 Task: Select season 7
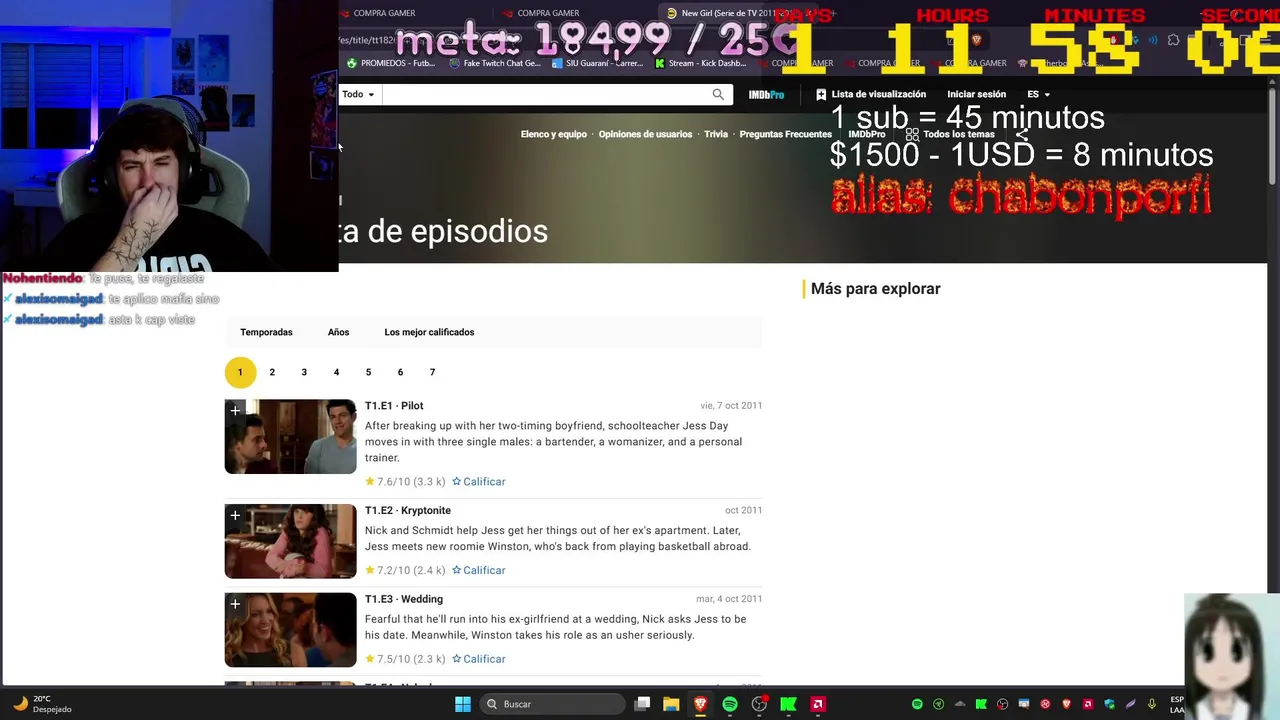432,372
